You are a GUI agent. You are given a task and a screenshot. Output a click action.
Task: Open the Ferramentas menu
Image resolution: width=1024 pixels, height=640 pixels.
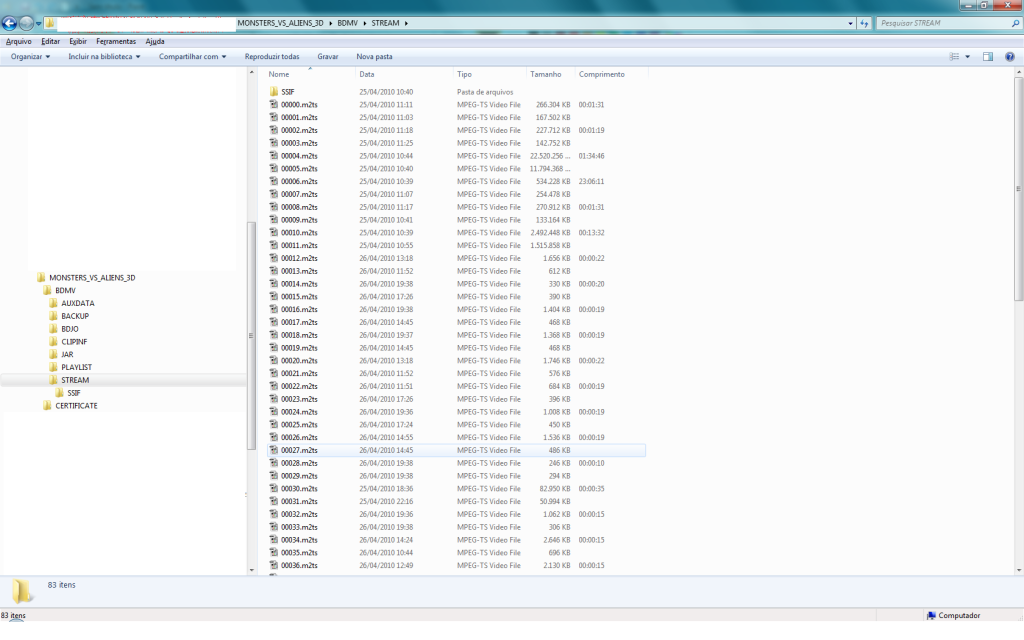pos(116,41)
